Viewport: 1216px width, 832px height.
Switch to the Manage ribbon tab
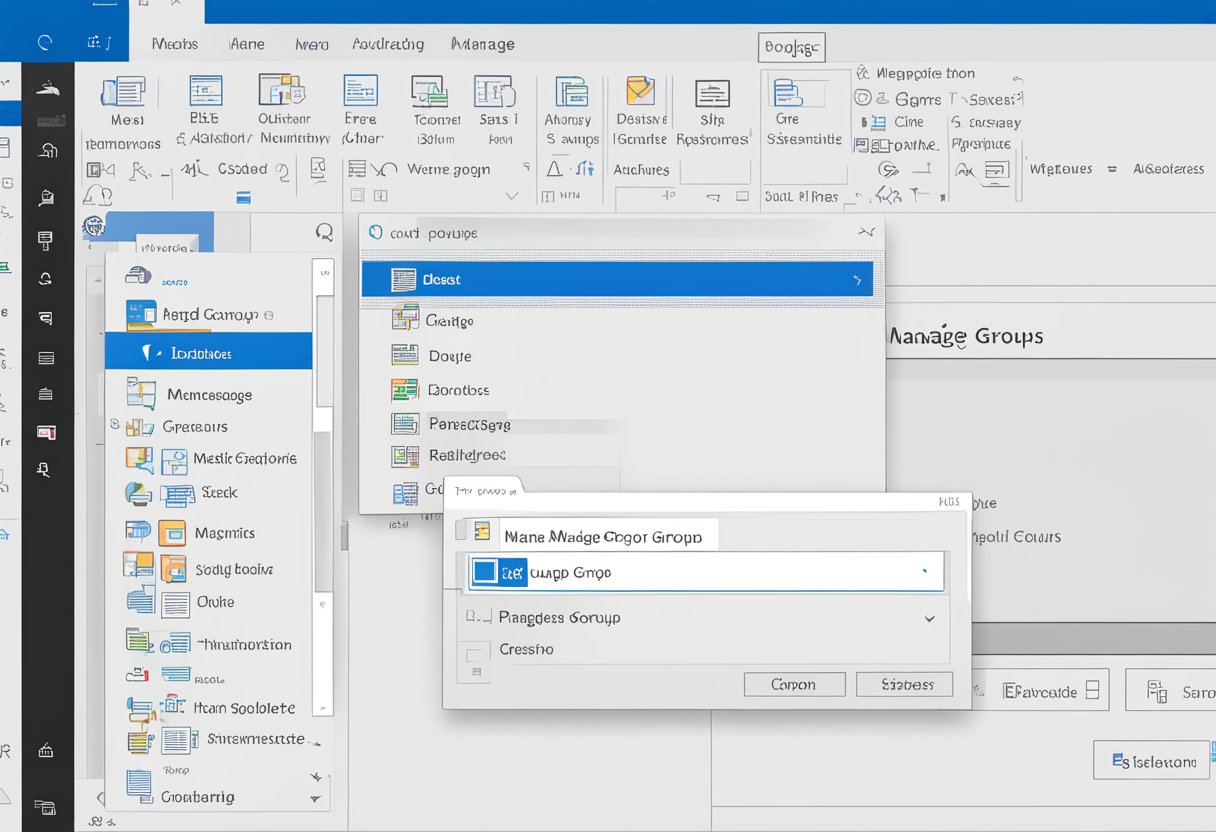(483, 44)
